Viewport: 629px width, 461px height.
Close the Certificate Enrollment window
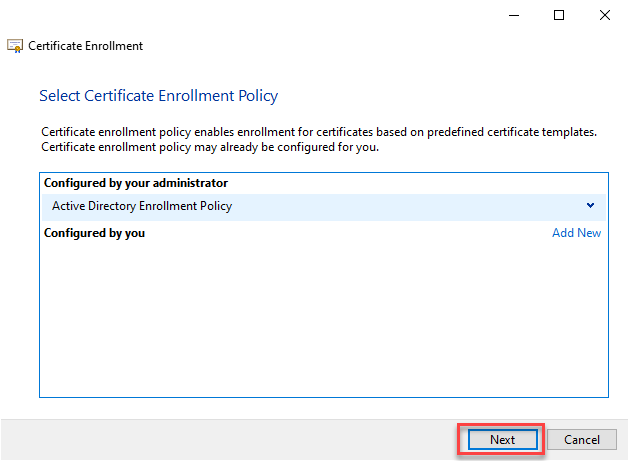point(605,15)
